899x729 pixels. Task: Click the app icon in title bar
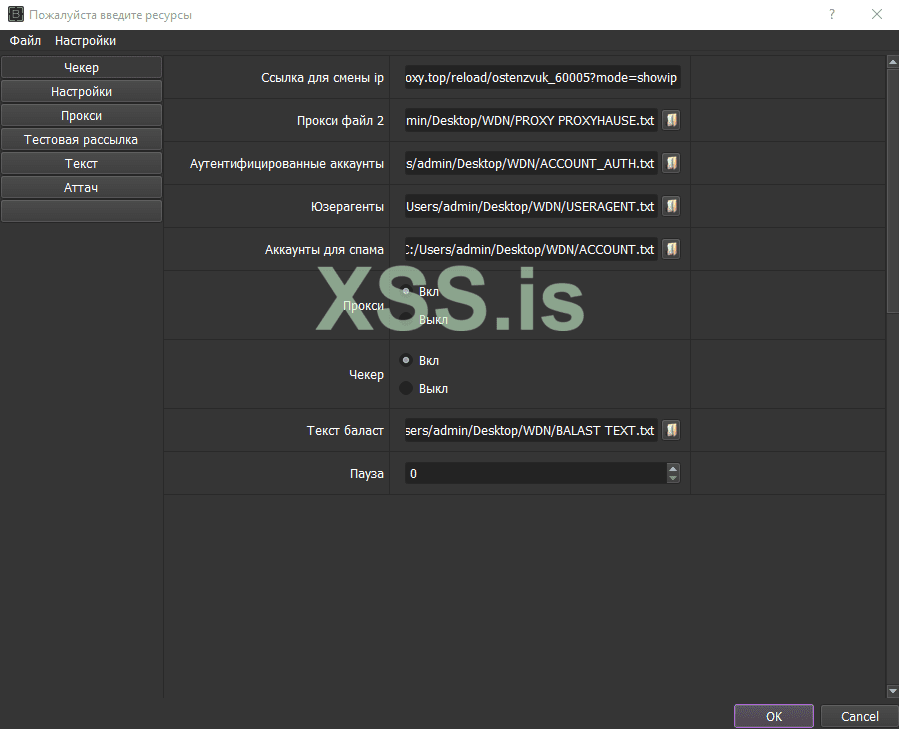(x=15, y=14)
